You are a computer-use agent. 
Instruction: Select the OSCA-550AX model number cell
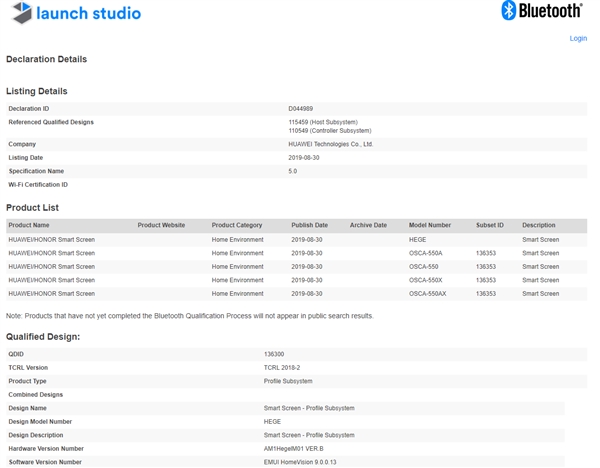point(428,294)
